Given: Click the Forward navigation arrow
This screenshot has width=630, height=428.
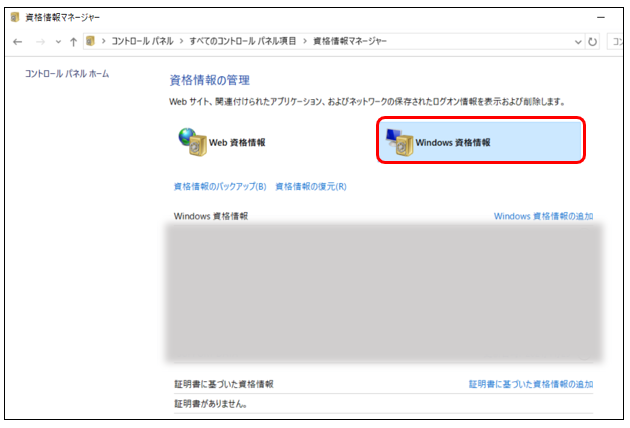Looking at the screenshot, I should (x=40, y=42).
